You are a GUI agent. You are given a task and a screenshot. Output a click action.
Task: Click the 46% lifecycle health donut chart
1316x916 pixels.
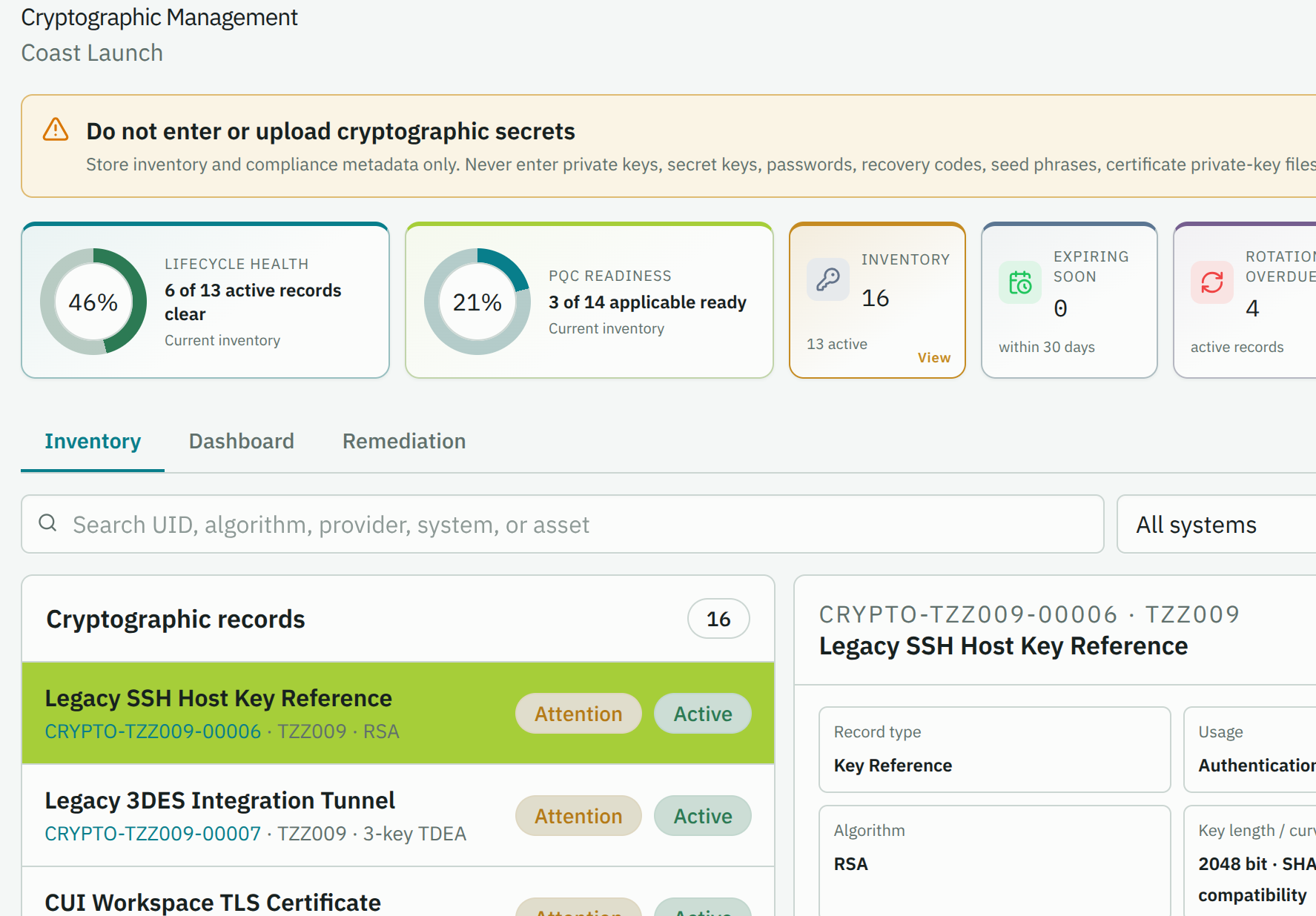point(93,302)
